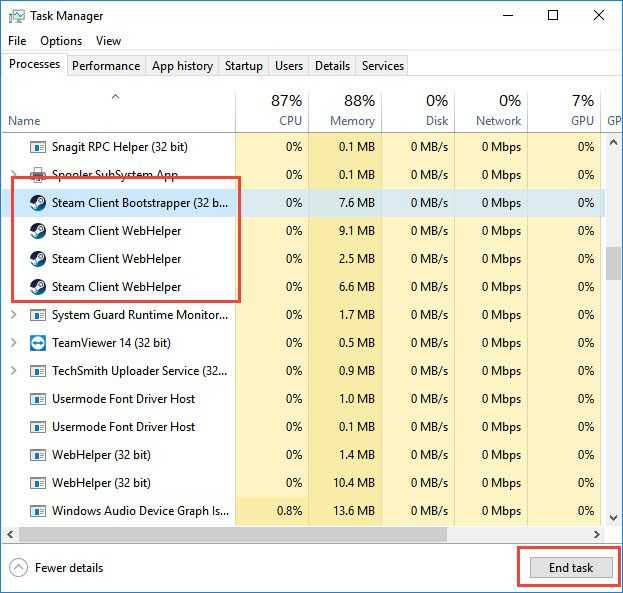Select Steam Client Bootstrapper (32 b... row

pyautogui.click(x=304, y=203)
